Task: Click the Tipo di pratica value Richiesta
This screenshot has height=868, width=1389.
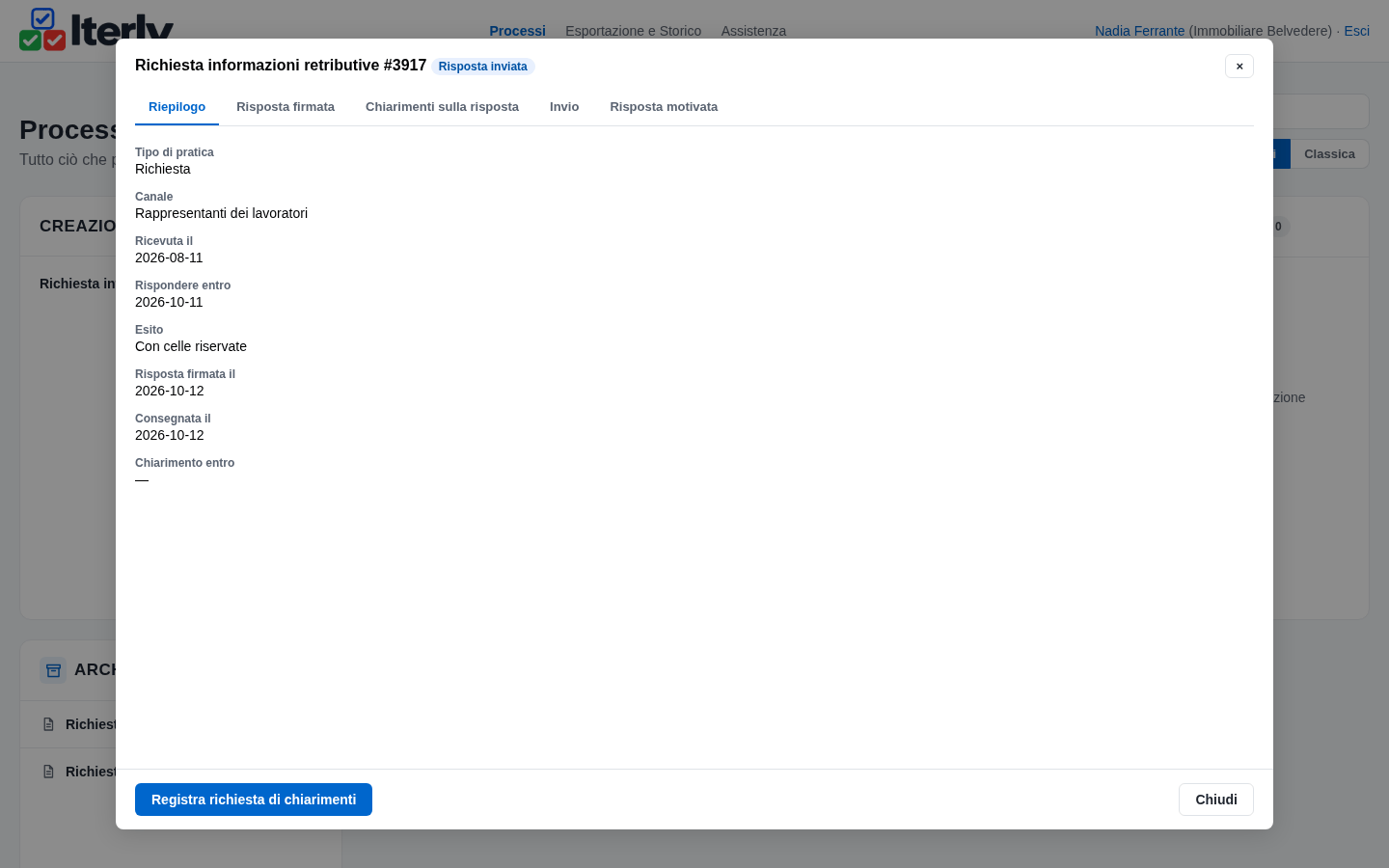Action: tap(163, 169)
